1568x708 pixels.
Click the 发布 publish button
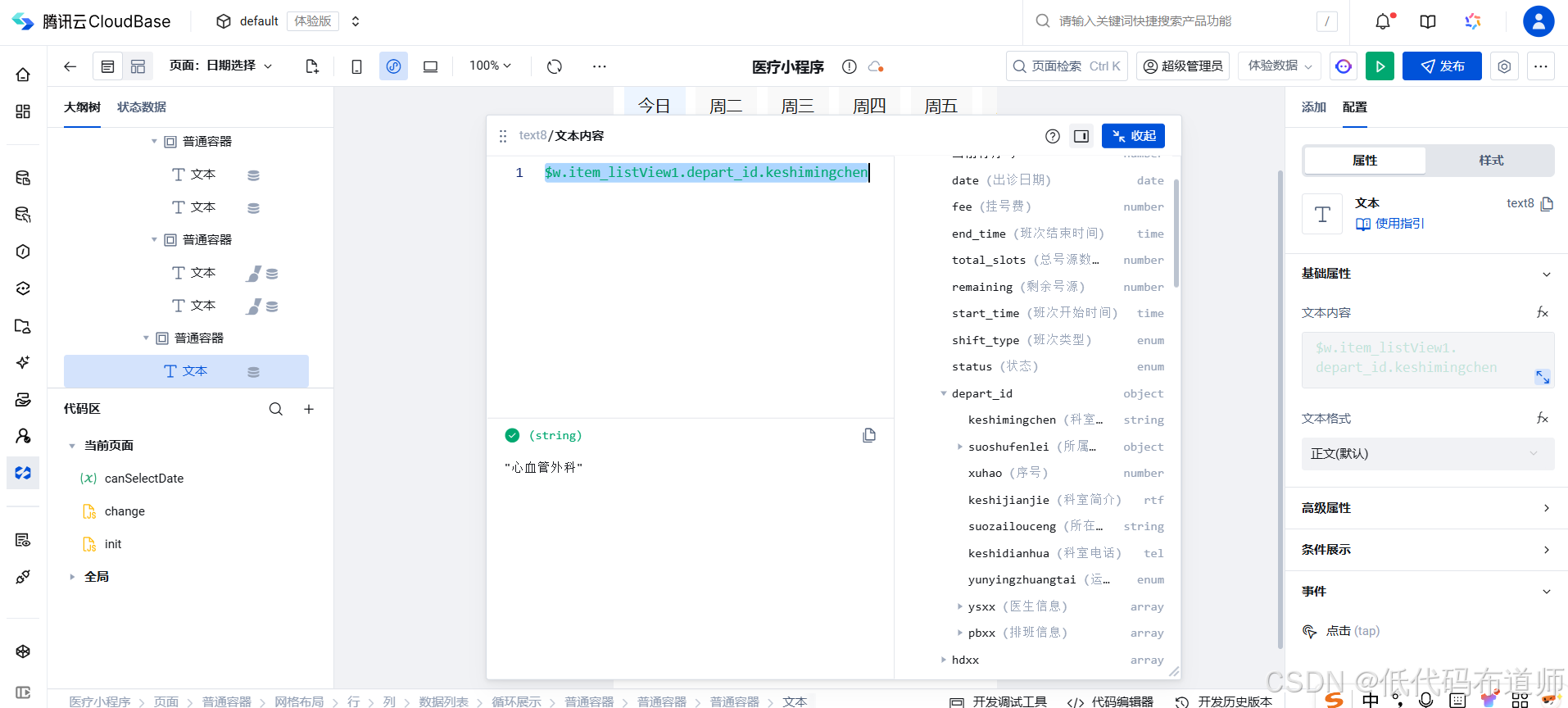coord(1442,66)
